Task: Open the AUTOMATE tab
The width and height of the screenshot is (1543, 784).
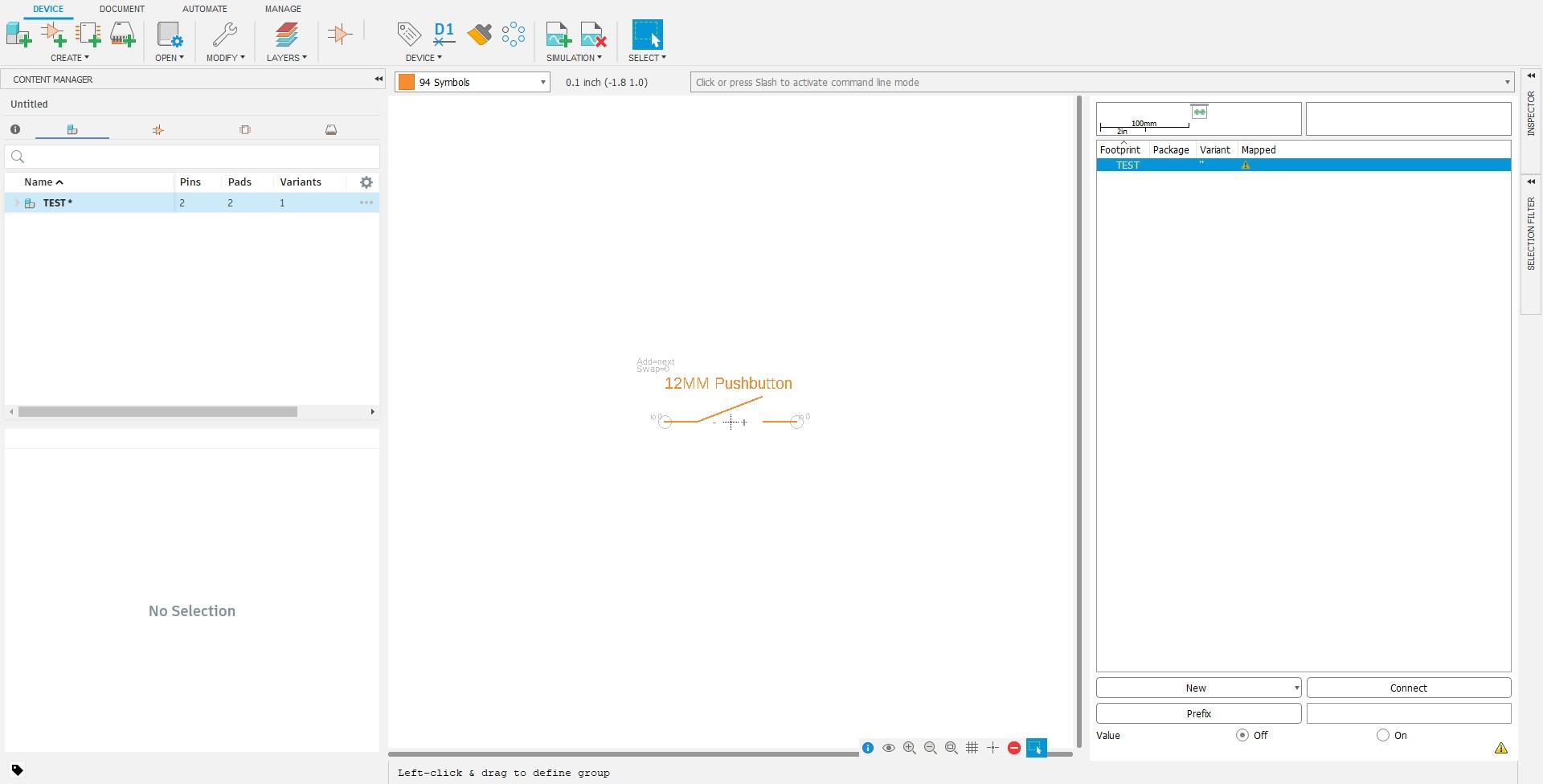Action: coord(205,9)
